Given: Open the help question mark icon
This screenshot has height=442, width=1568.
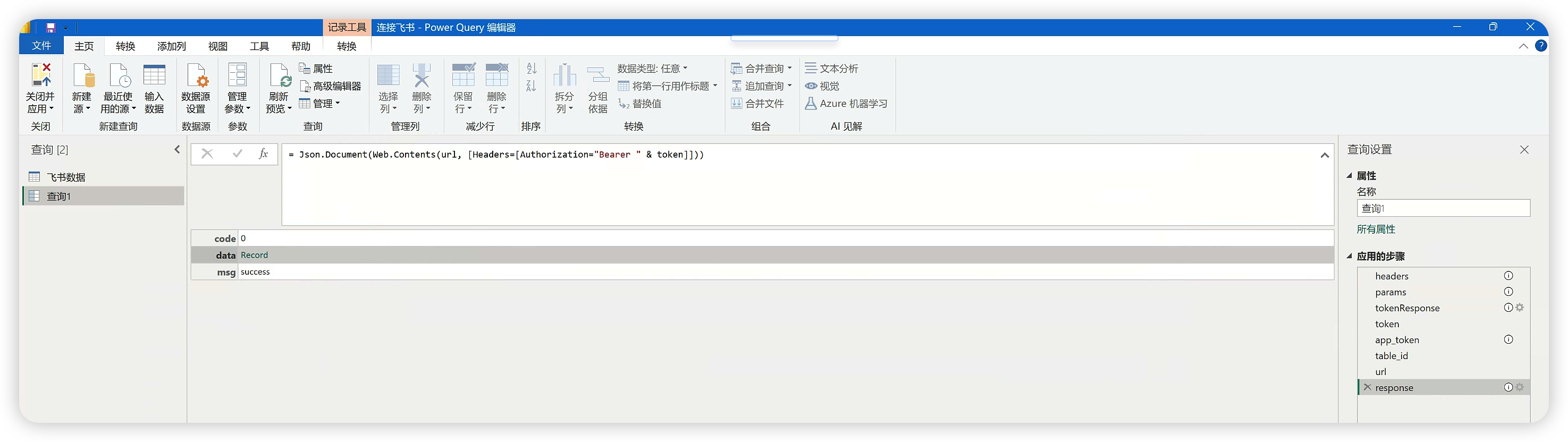Looking at the screenshot, I should click(x=1540, y=46).
